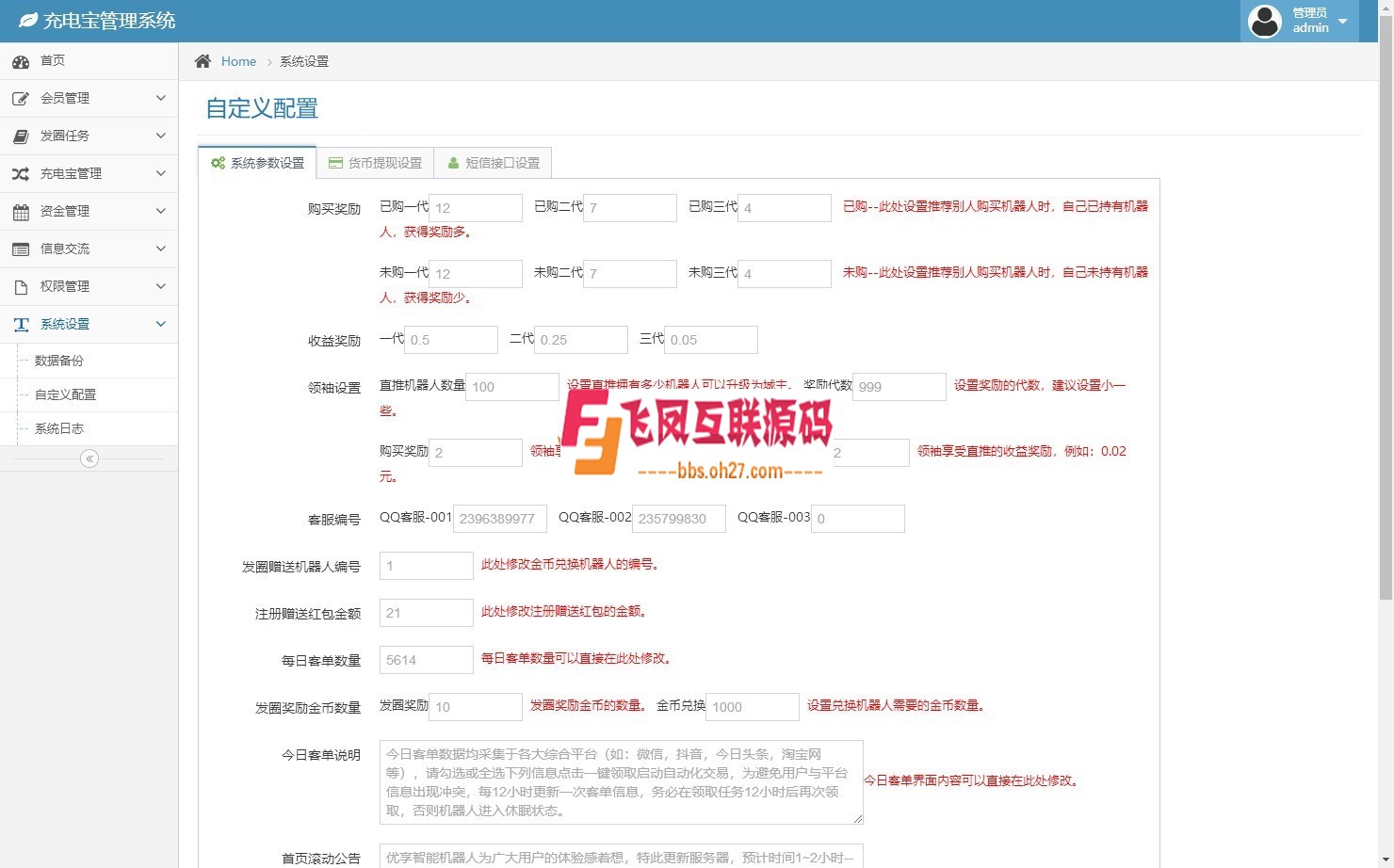This screenshot has width=1394, height=868.
Task: Select the 系统参数设置 tab
Action: (x=257, y=163)
